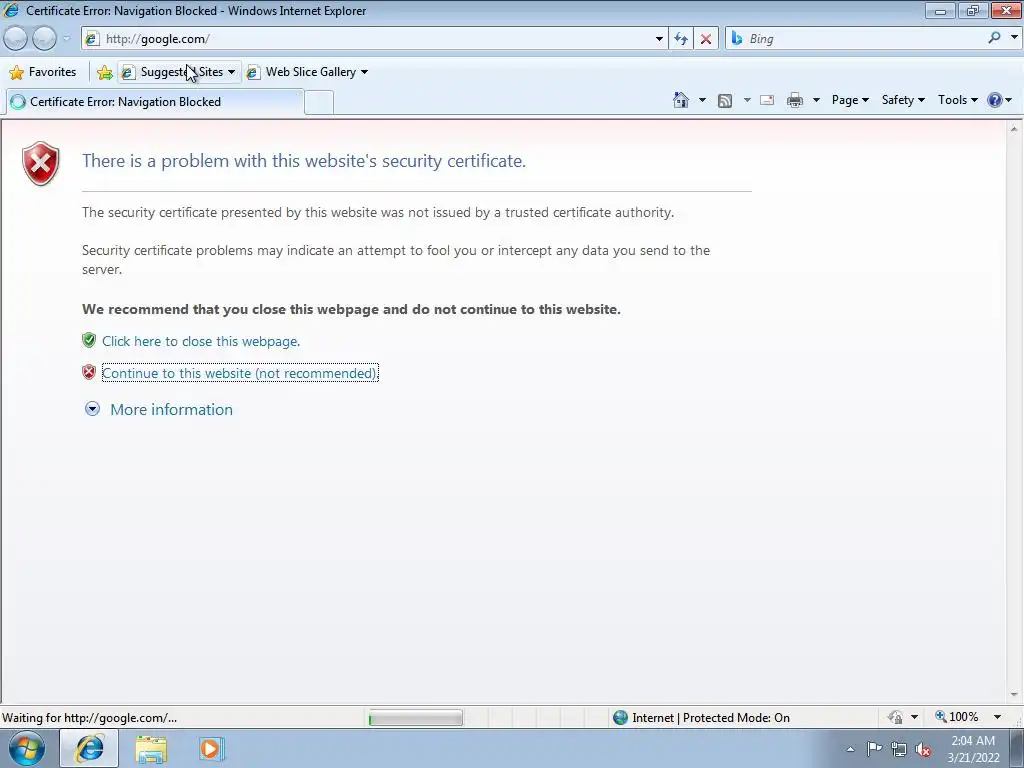
Task: Click the RSS Feeds icon
Action: (x=725, y=101)
